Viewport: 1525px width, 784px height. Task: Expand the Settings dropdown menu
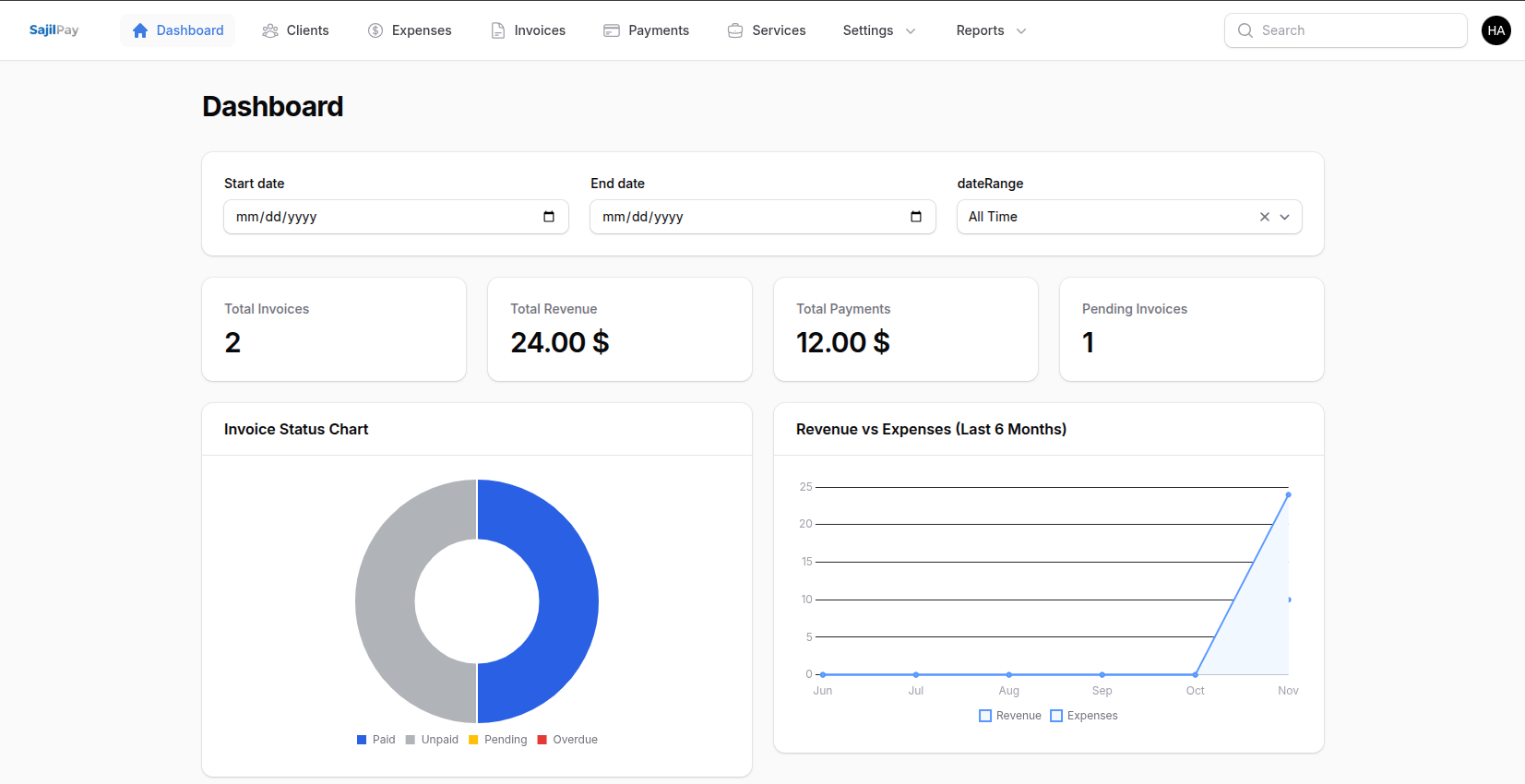tap(878, 30)
